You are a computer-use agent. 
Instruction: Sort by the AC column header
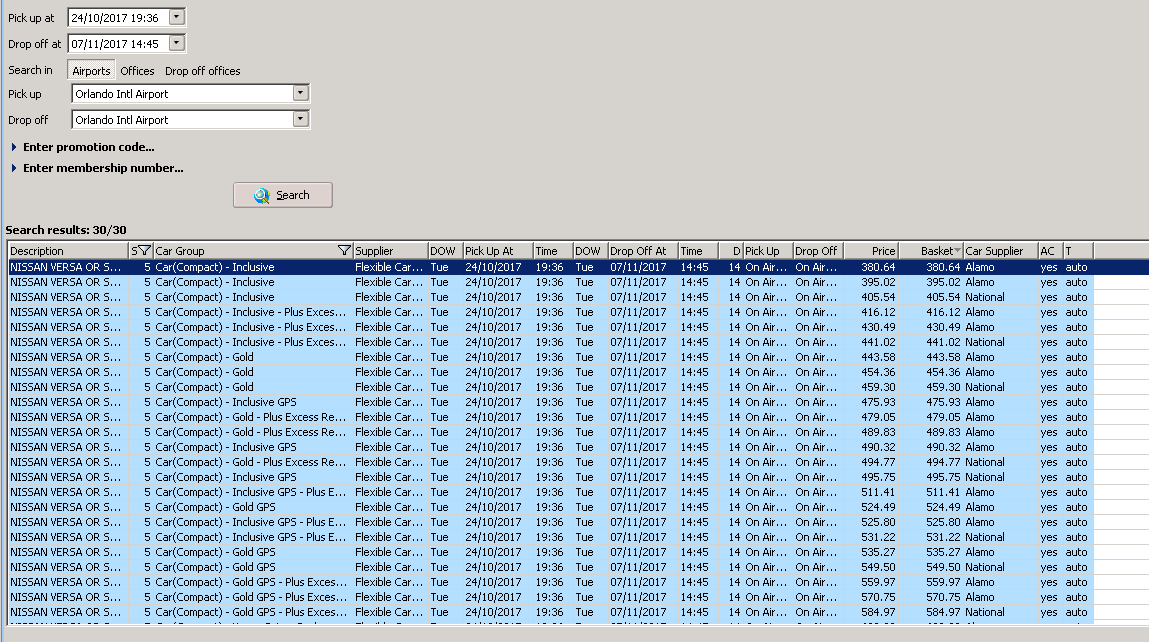(x=1050, y=251)
